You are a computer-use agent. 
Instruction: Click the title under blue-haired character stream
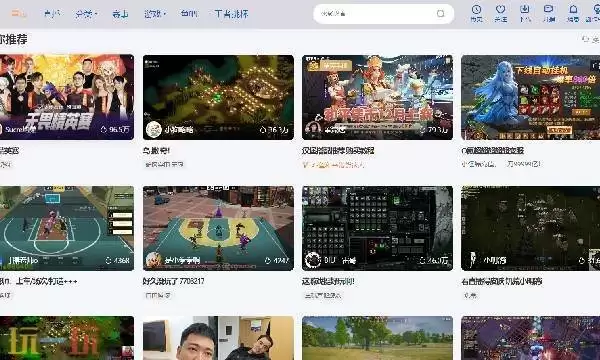(x=492, y=150)
